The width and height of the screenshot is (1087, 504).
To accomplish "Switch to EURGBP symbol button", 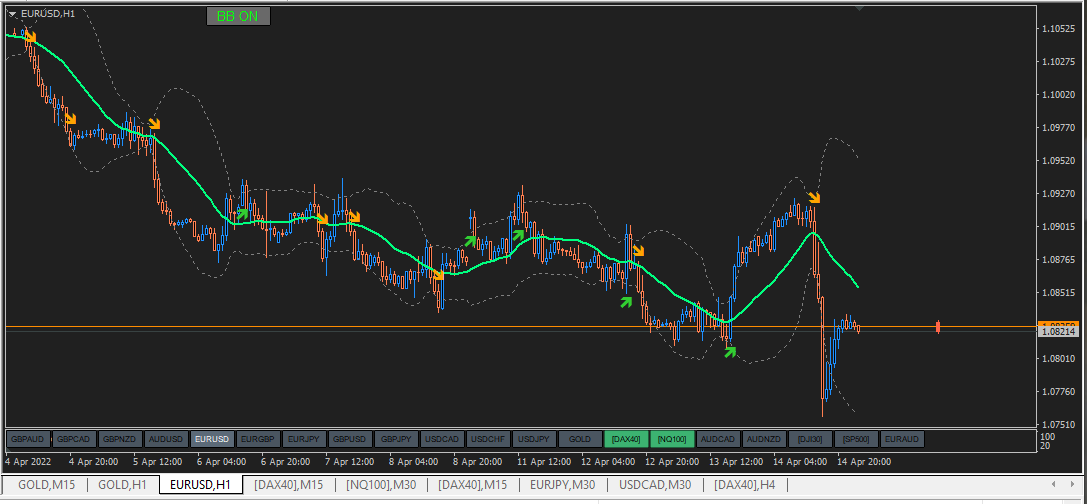I will [x=258, y=439].
